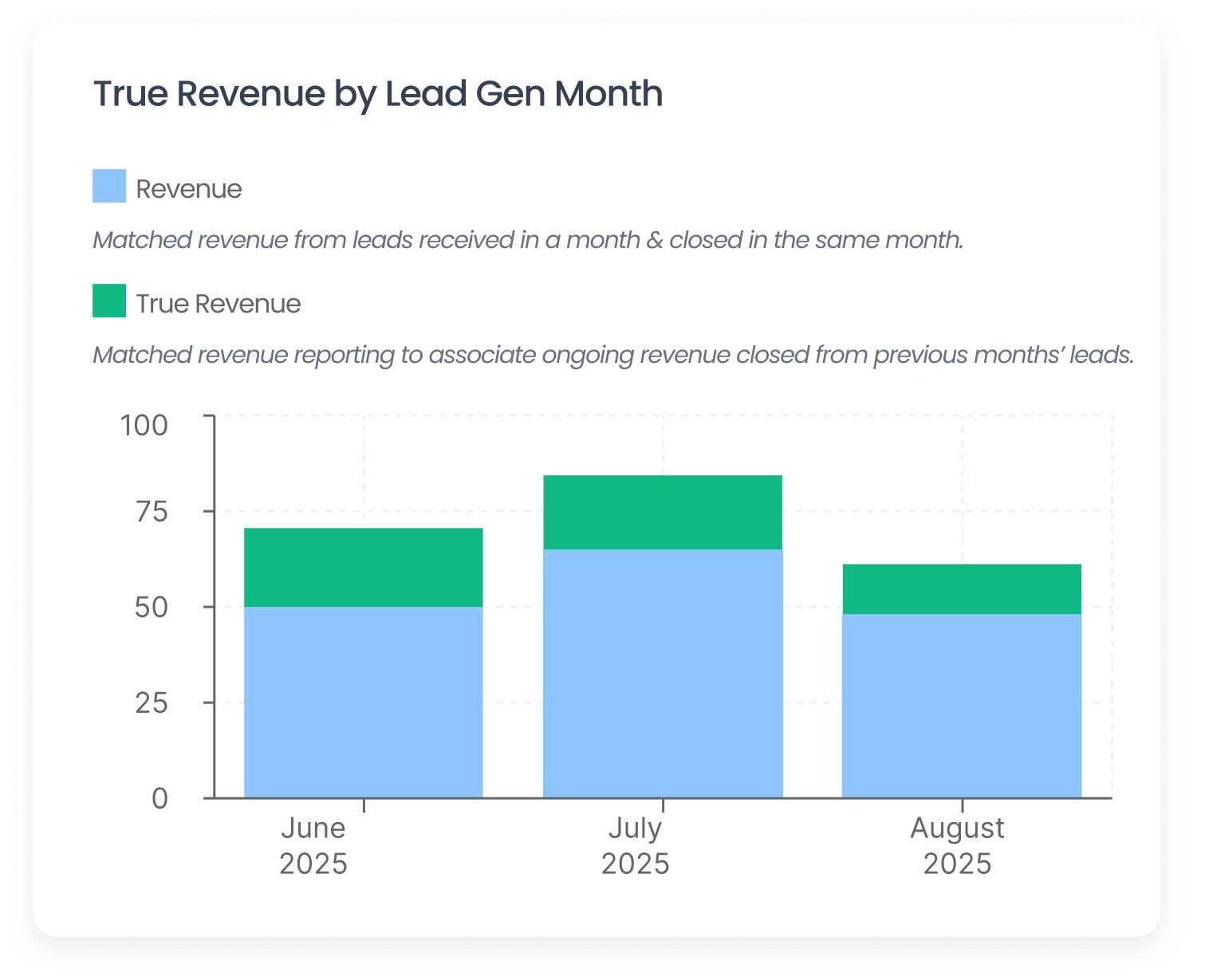Click the 50 value on the y-axis

(x=152, y=607)
